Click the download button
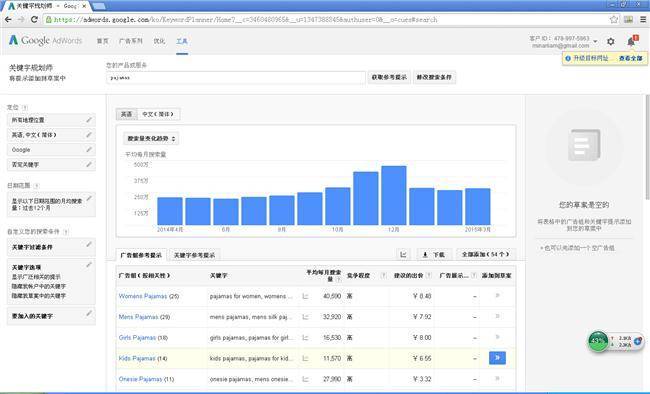The width and height of the screenshot is (650, 394). coord(434,254)
